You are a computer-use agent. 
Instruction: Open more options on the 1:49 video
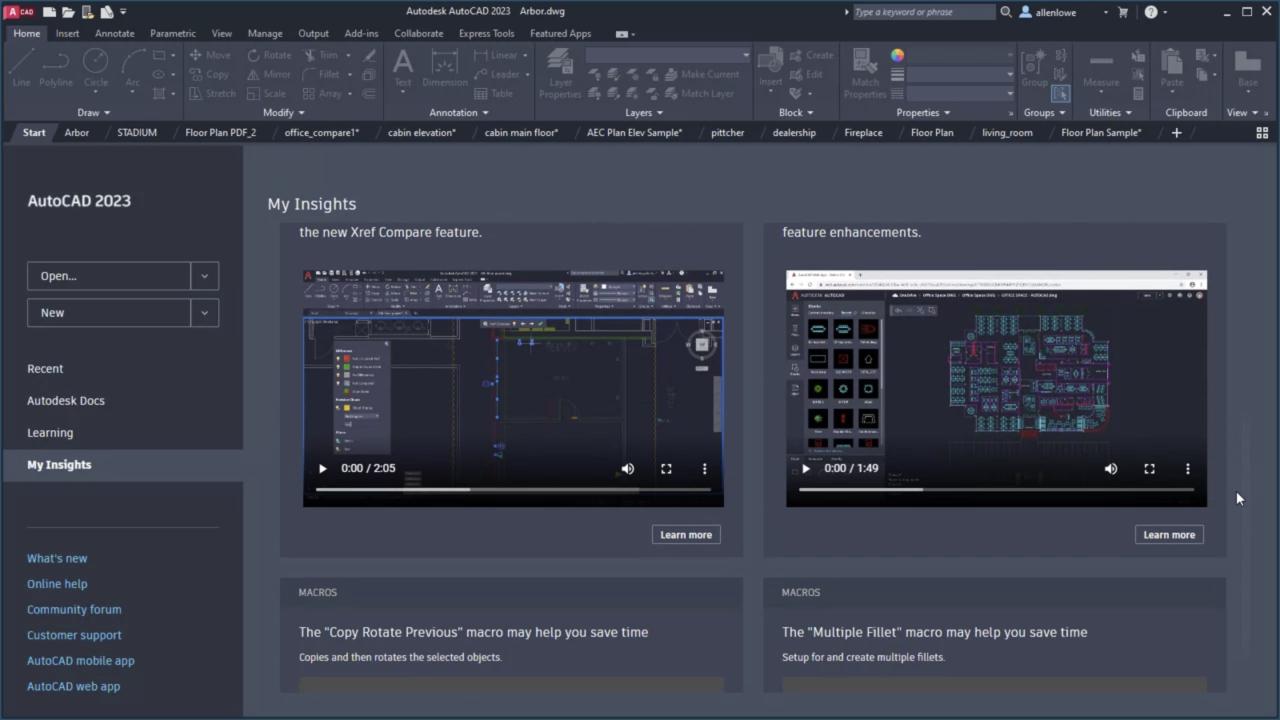point(1187,468)
